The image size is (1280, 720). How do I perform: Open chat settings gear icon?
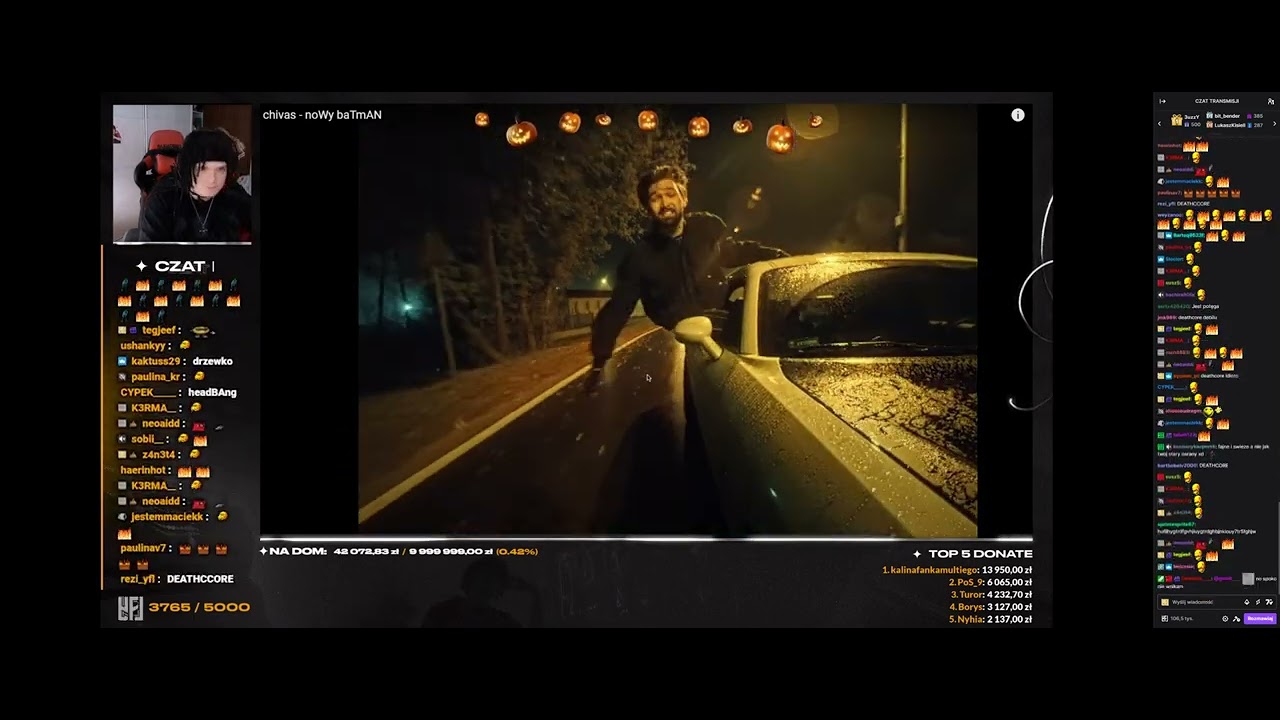click(x=1225, y=619)
